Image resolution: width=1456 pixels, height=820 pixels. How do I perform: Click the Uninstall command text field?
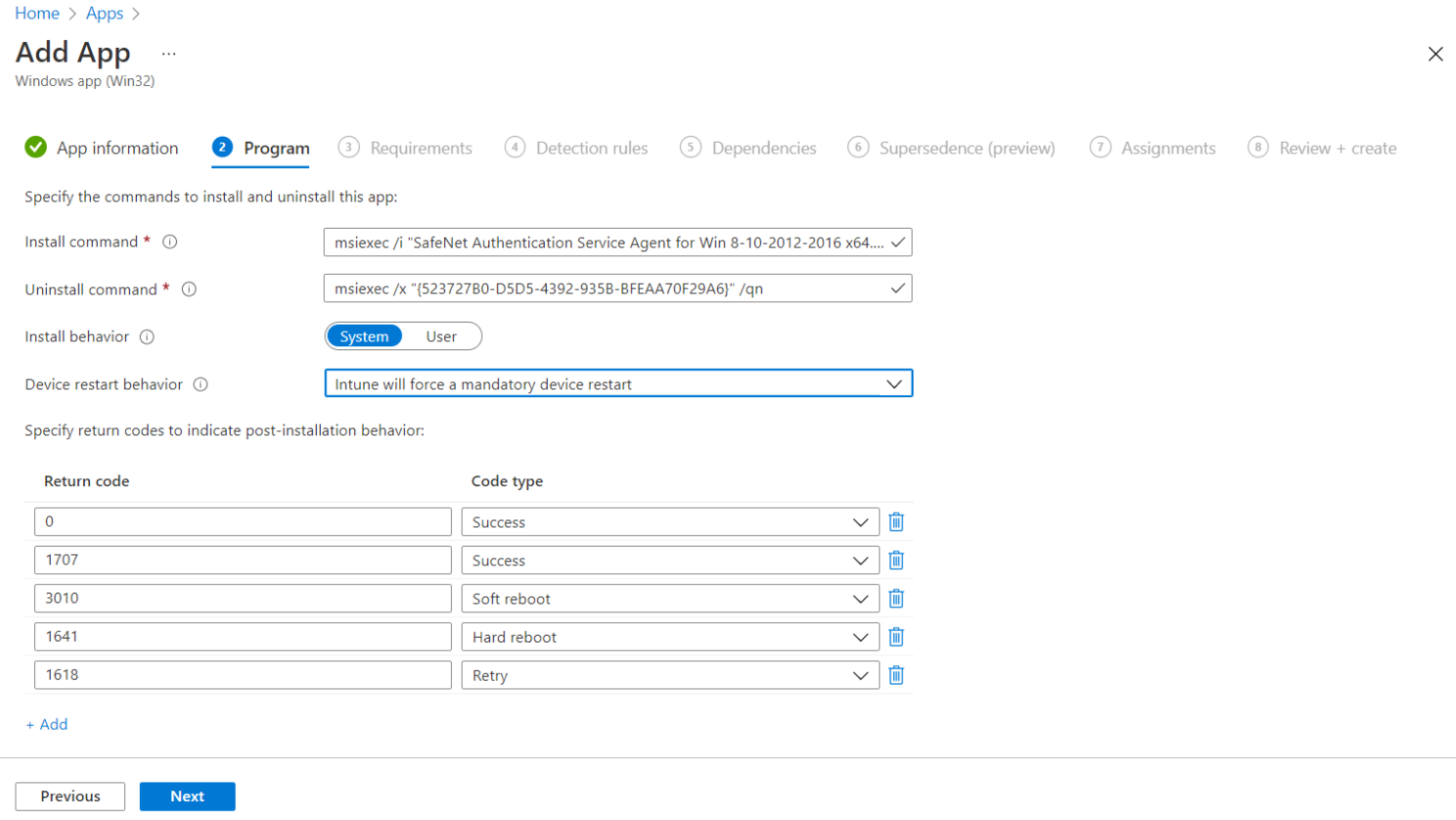pos(607,289)
